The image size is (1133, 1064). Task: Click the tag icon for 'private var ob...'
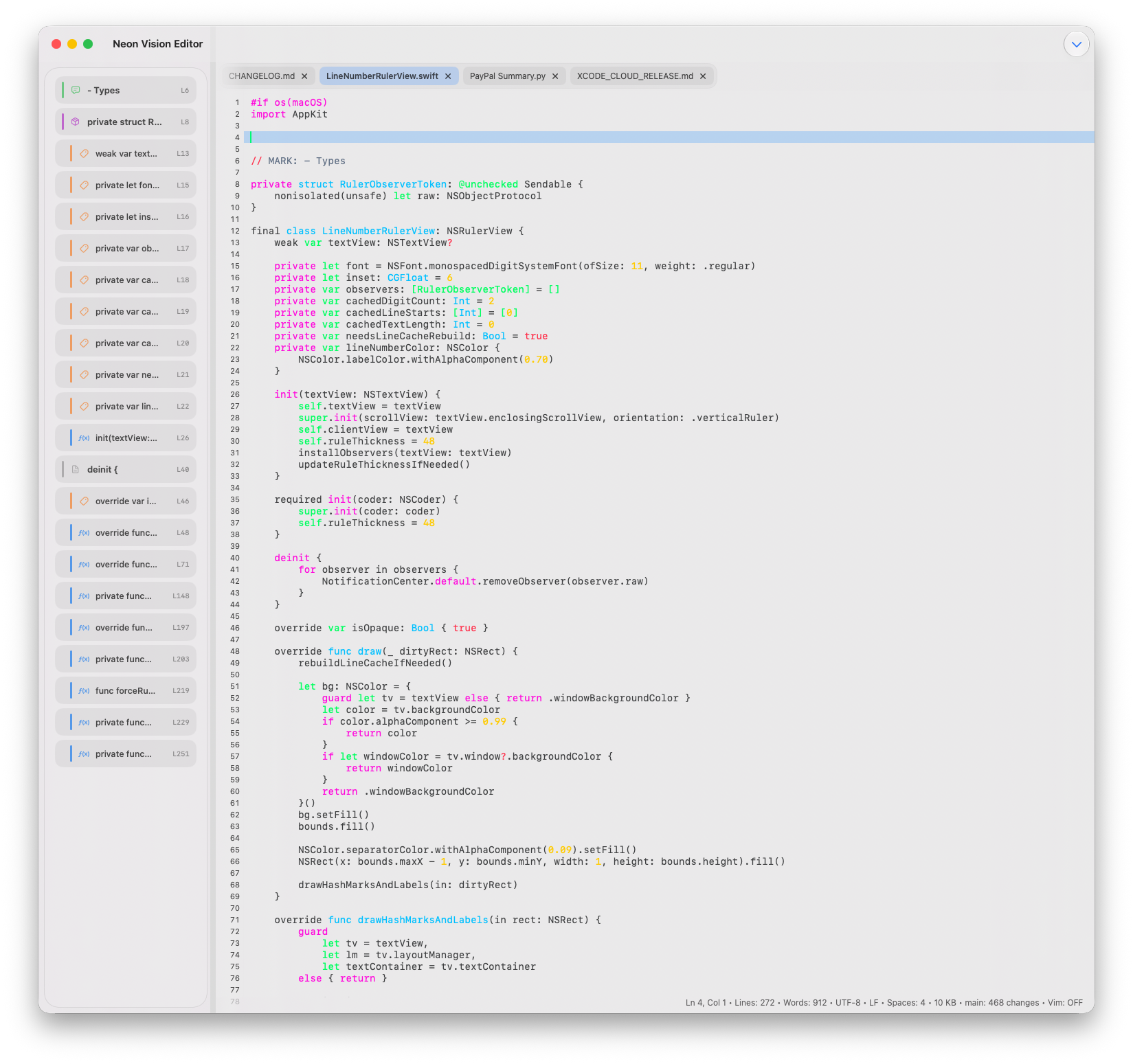pyautogui.click(x=84, y=248)
